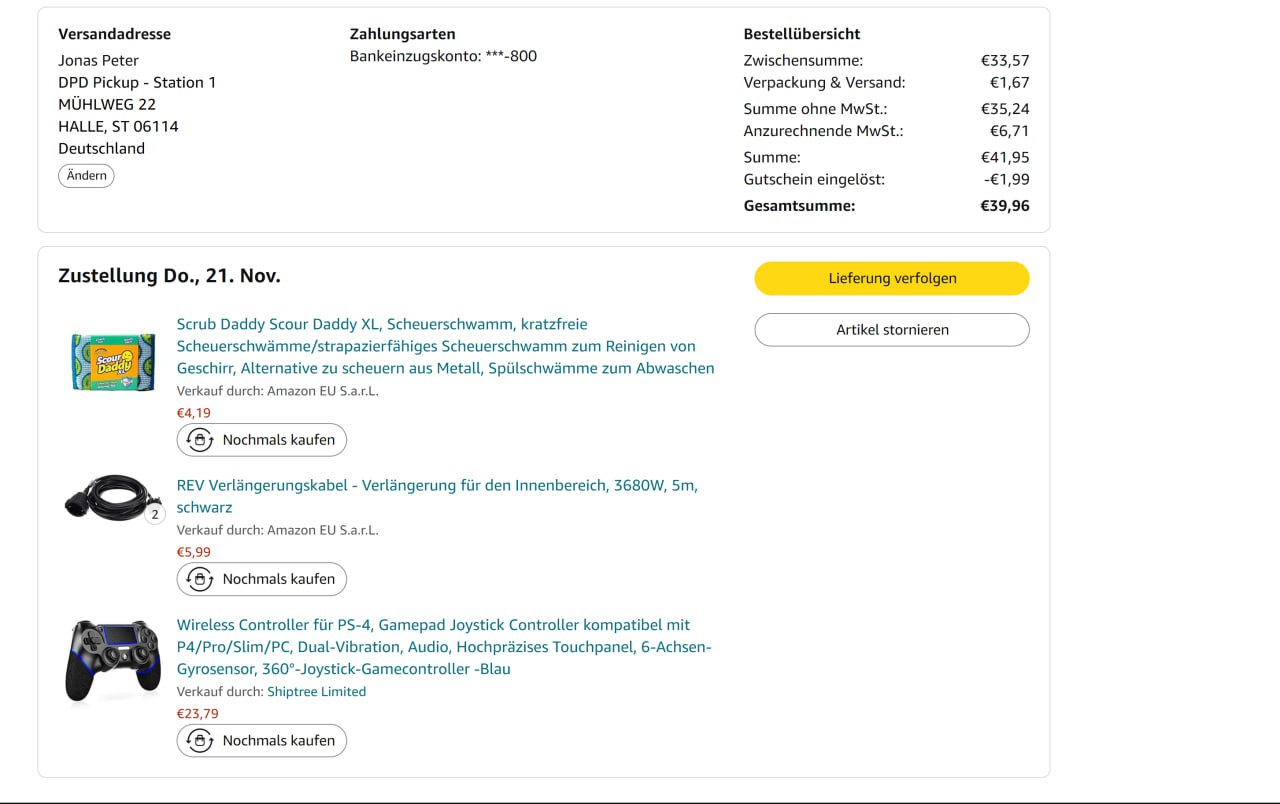The height and width of the screenshot is (804, 1280).
Task: Open the Shiptree Limited seller link
Action: tap(316, 692)
